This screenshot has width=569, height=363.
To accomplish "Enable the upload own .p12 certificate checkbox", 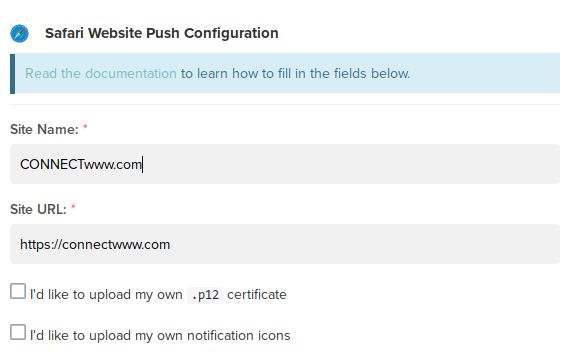I will point(18,291).
